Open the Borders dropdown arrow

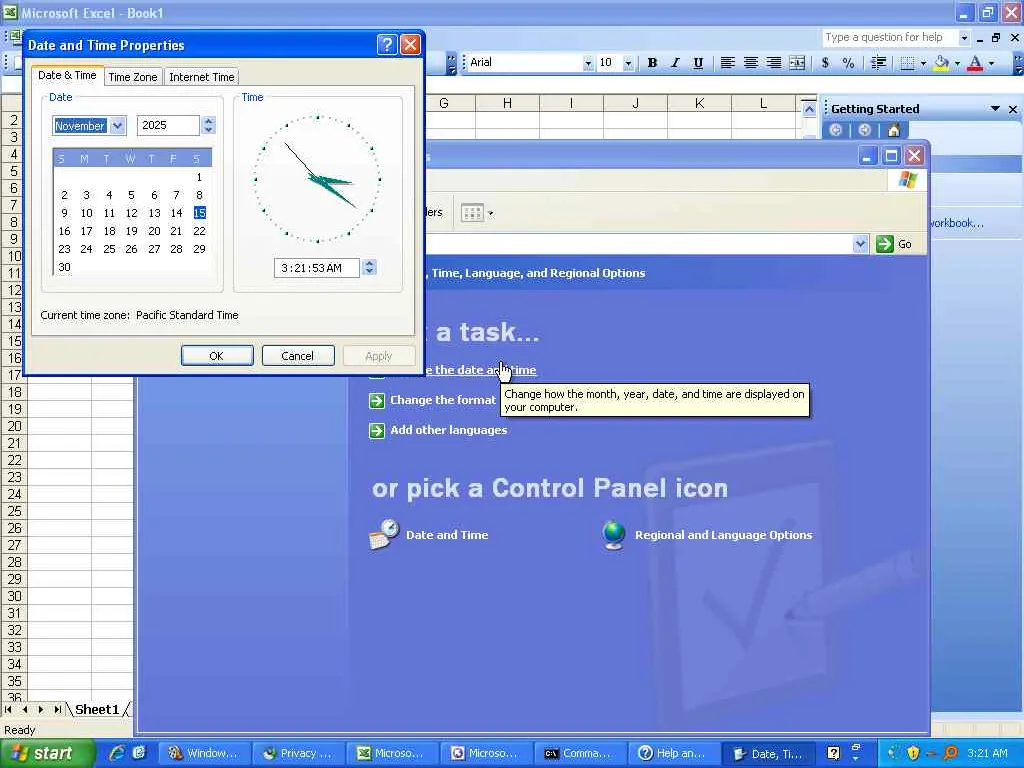pyautogui.click(x=923, y=63)
